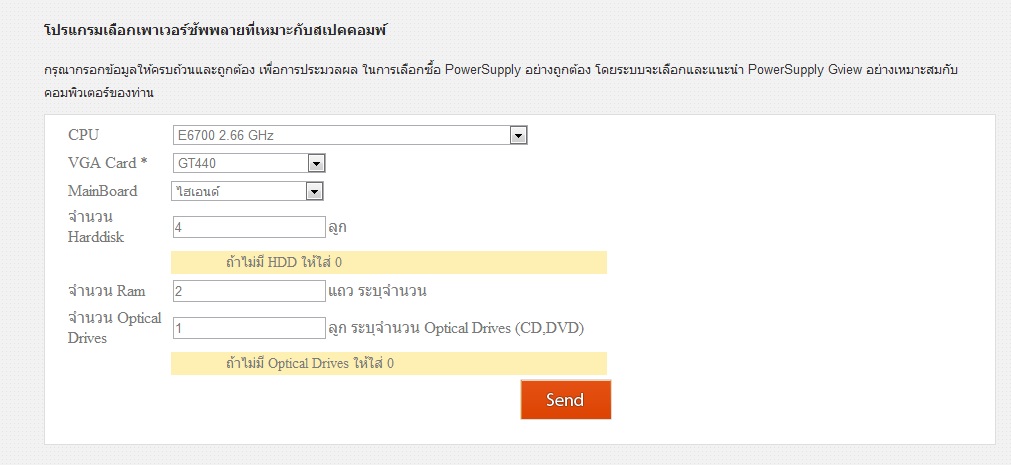Select the MainBoard label text
The height and width of the screenshot is (465, 1011).
coord(103,191)
